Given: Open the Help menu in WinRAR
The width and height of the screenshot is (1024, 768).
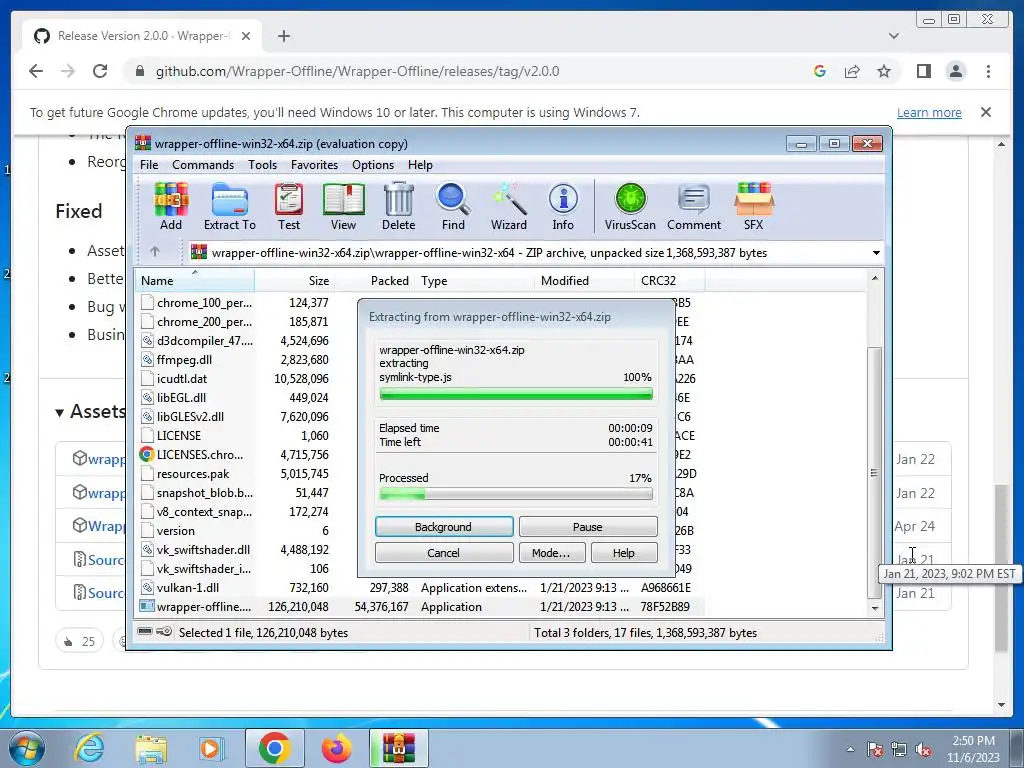Looking at the screenshot, I should tap(420, 165).
